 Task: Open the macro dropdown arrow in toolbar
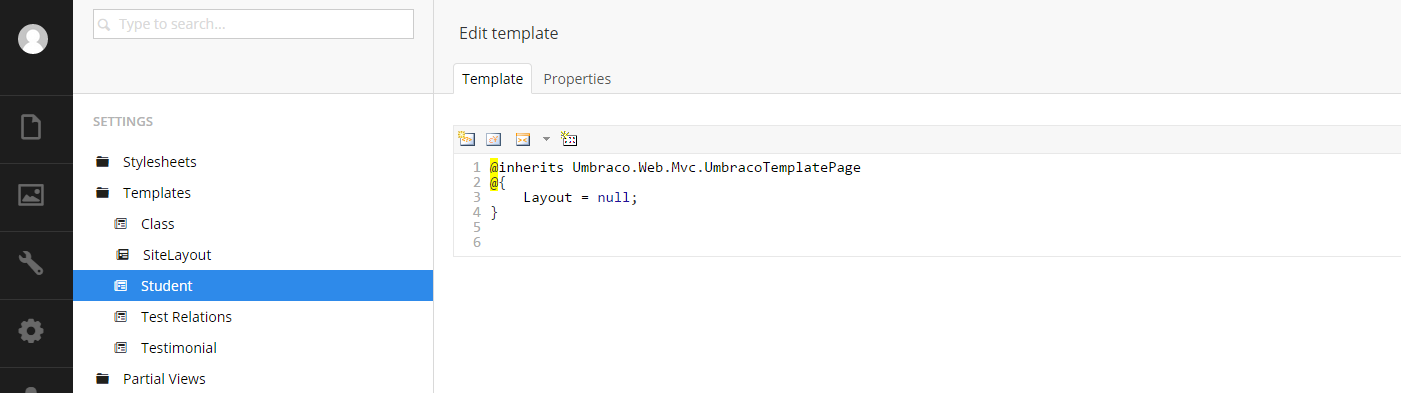pyautogui.click(x=546, y=139)
